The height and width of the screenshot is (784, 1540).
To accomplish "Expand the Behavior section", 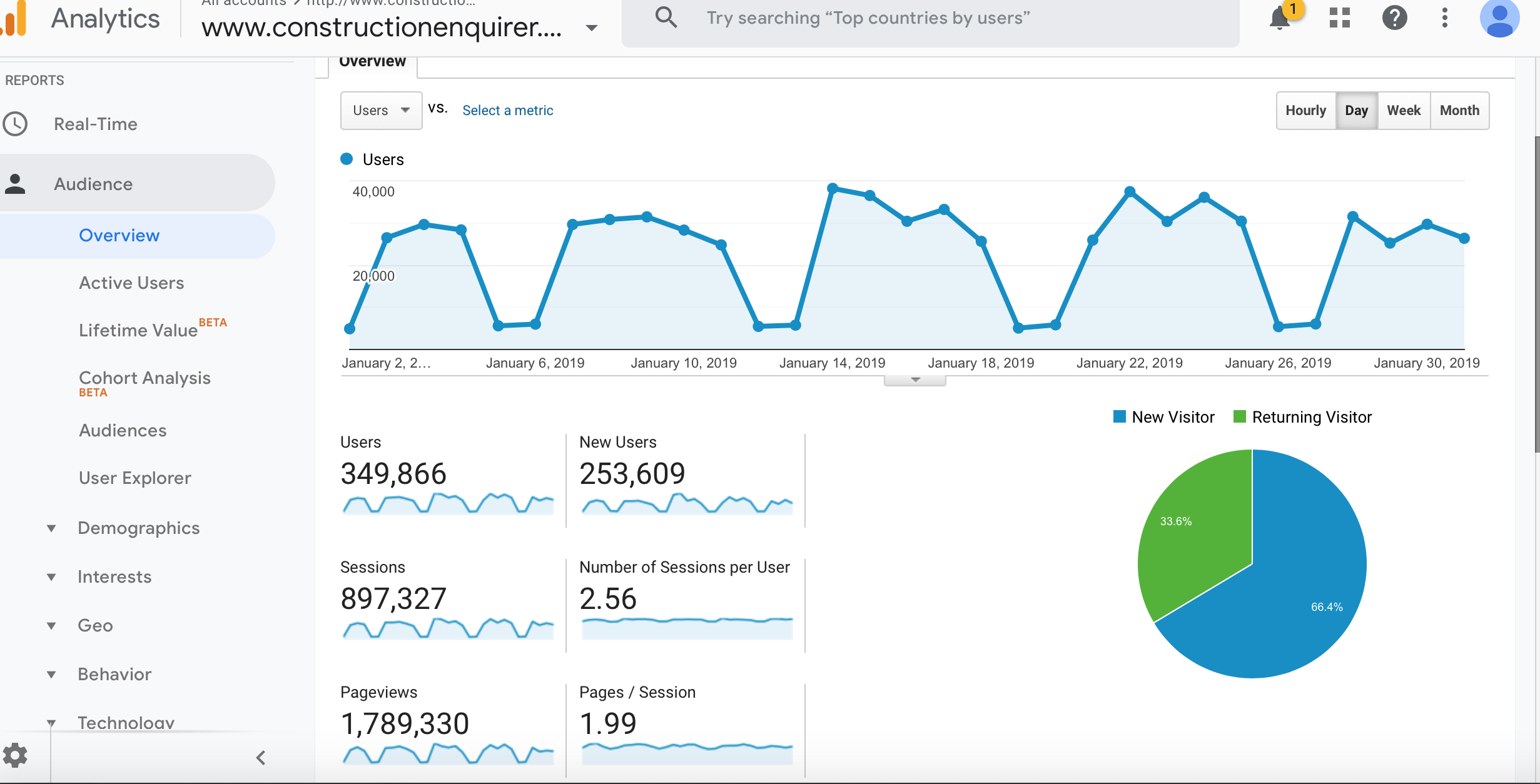I will click(51, 675).
